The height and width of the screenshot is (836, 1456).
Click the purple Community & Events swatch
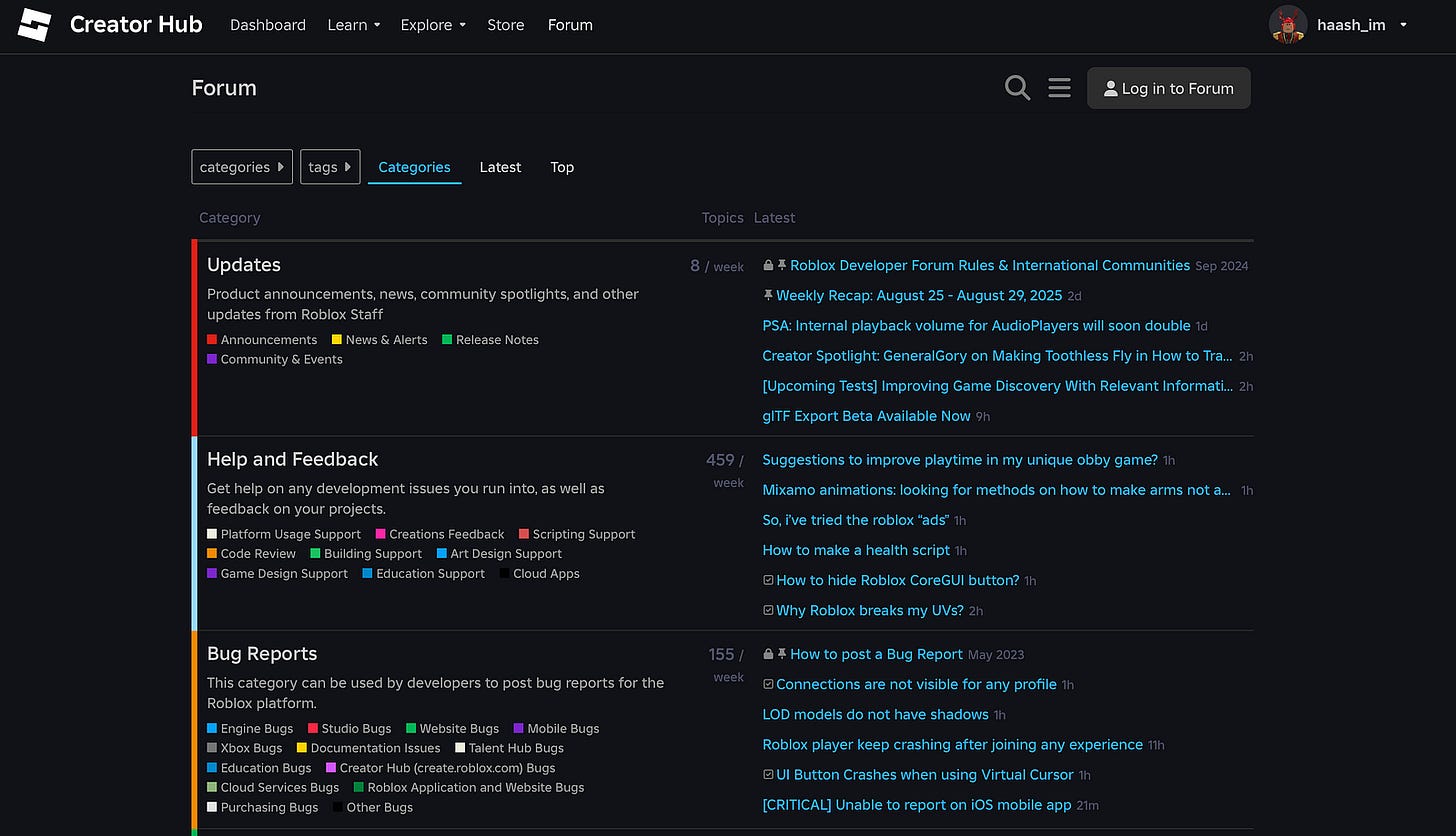212,359
